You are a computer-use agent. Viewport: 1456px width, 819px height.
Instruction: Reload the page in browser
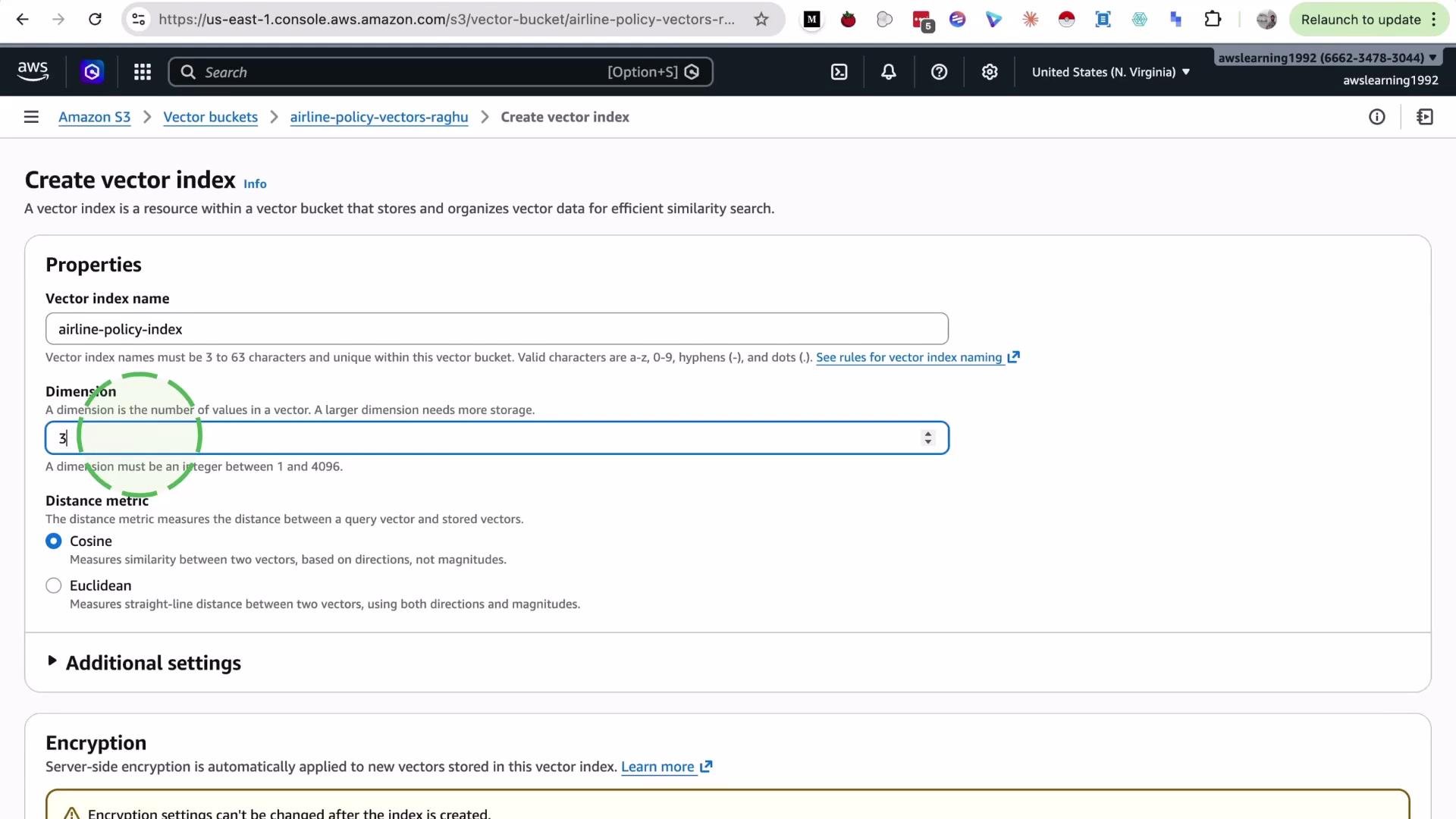point(95,20)
